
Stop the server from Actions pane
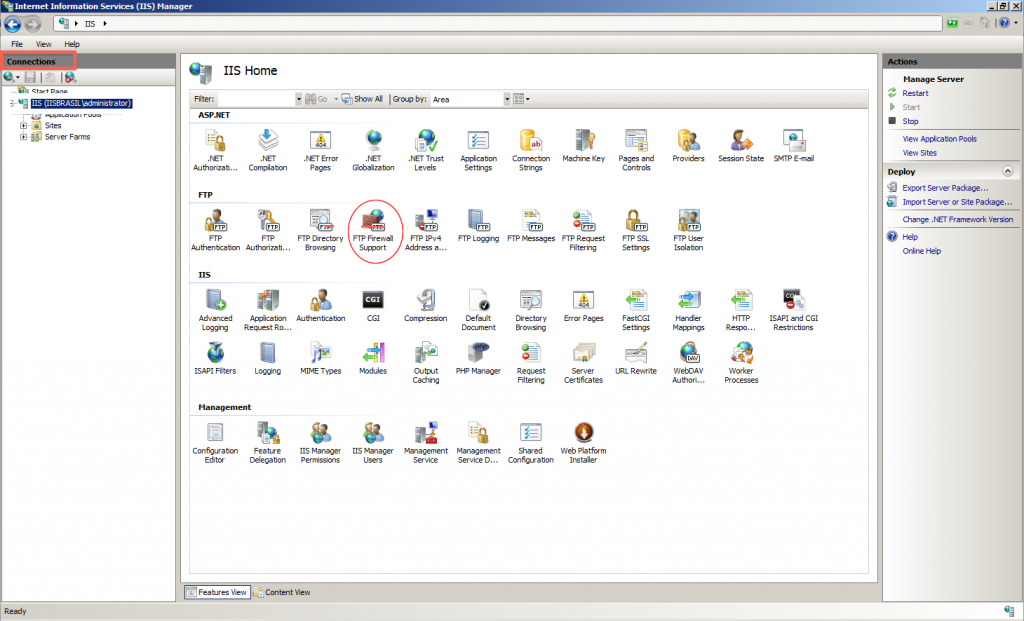pyautogui.click(x=910, y=121)
